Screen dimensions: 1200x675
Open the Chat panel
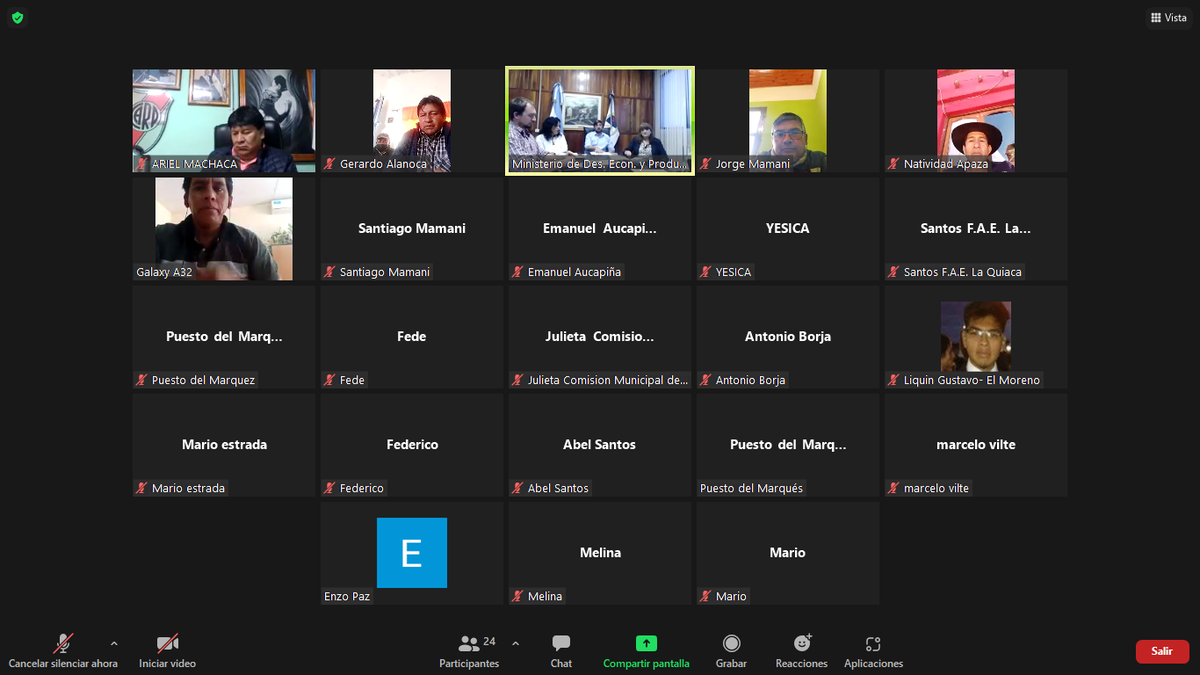point(561,651)
